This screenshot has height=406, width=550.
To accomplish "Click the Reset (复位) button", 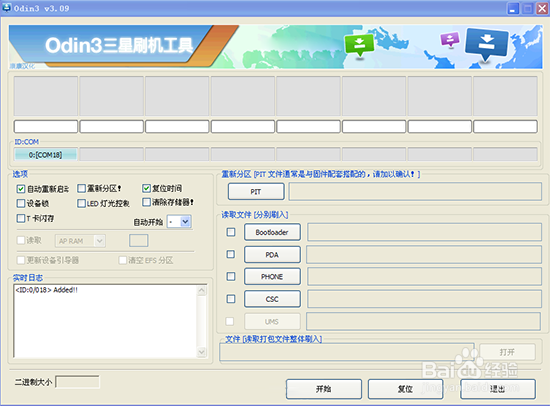I will point(405,389).
